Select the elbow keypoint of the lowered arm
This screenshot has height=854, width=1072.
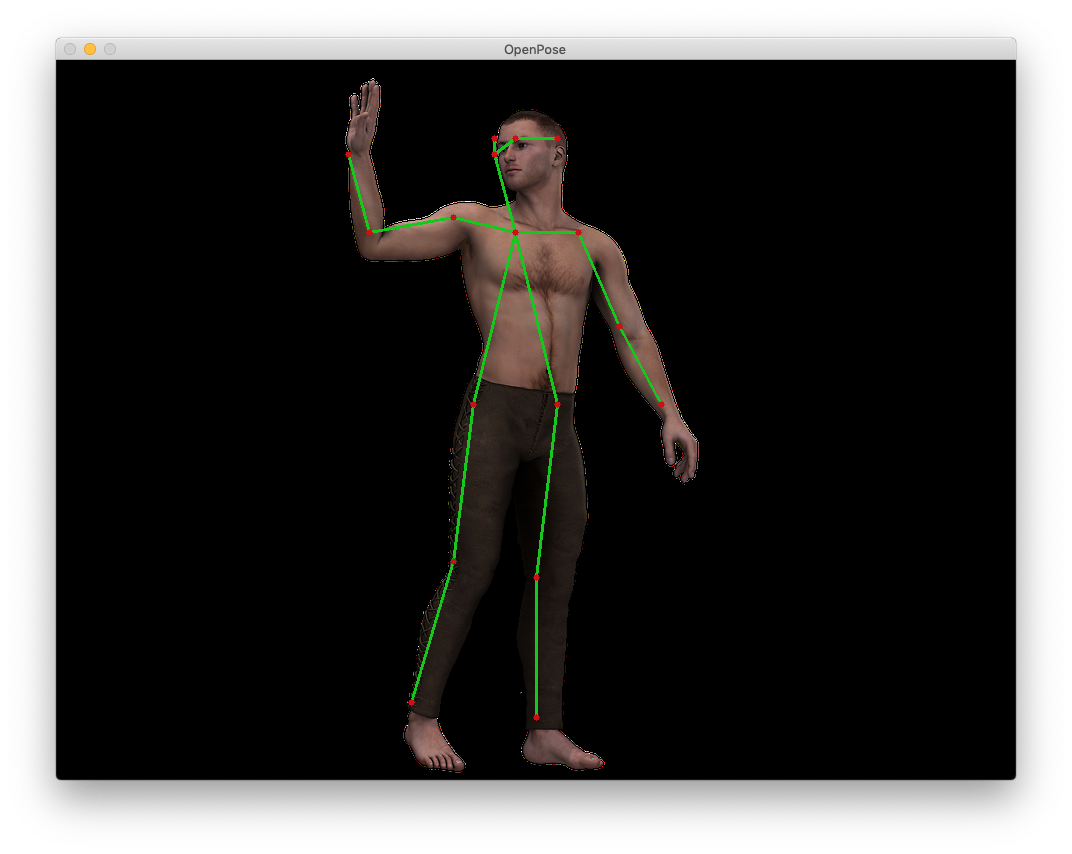620,326
